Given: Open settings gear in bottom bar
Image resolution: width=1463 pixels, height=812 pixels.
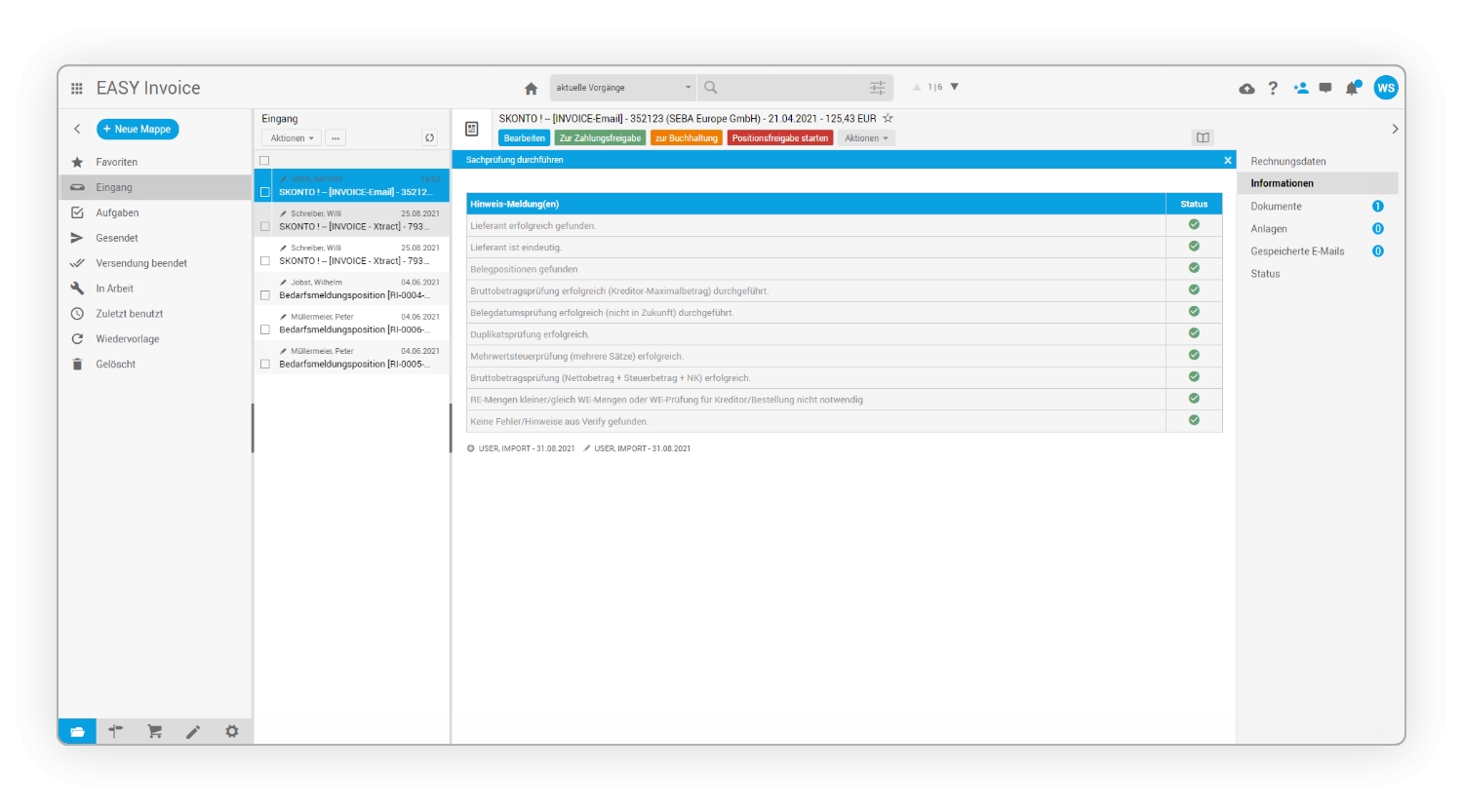Looking at the screenshot, I should click(x=232, y=731).
